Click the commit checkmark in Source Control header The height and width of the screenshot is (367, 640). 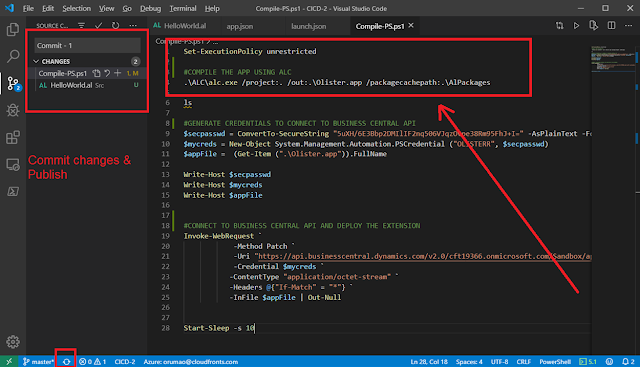[x=98, y=25]
